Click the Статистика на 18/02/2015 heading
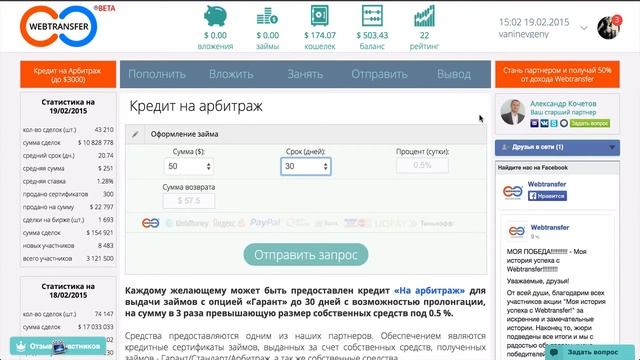Screen dimensions: 640x360 68,291
